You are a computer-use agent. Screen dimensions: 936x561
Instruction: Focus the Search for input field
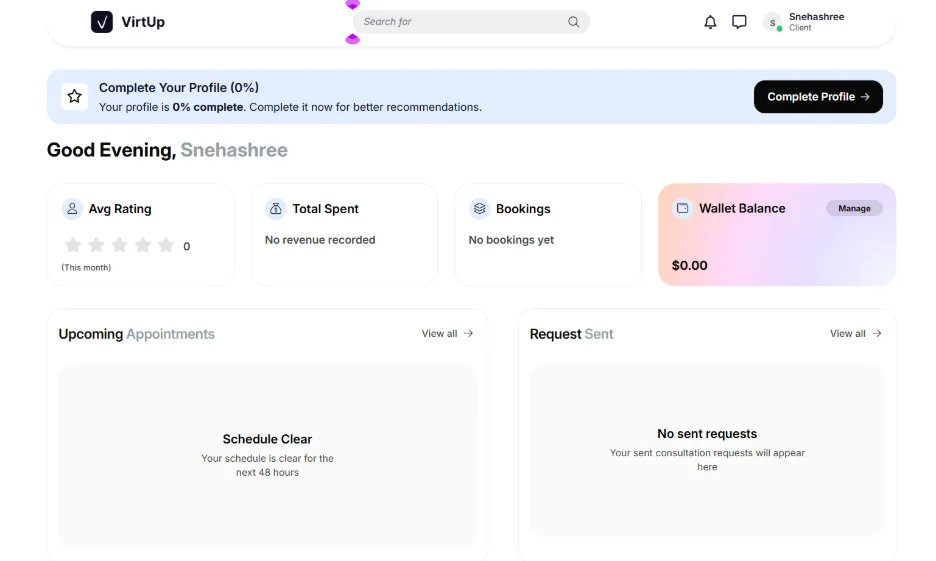tap(471, 21)
